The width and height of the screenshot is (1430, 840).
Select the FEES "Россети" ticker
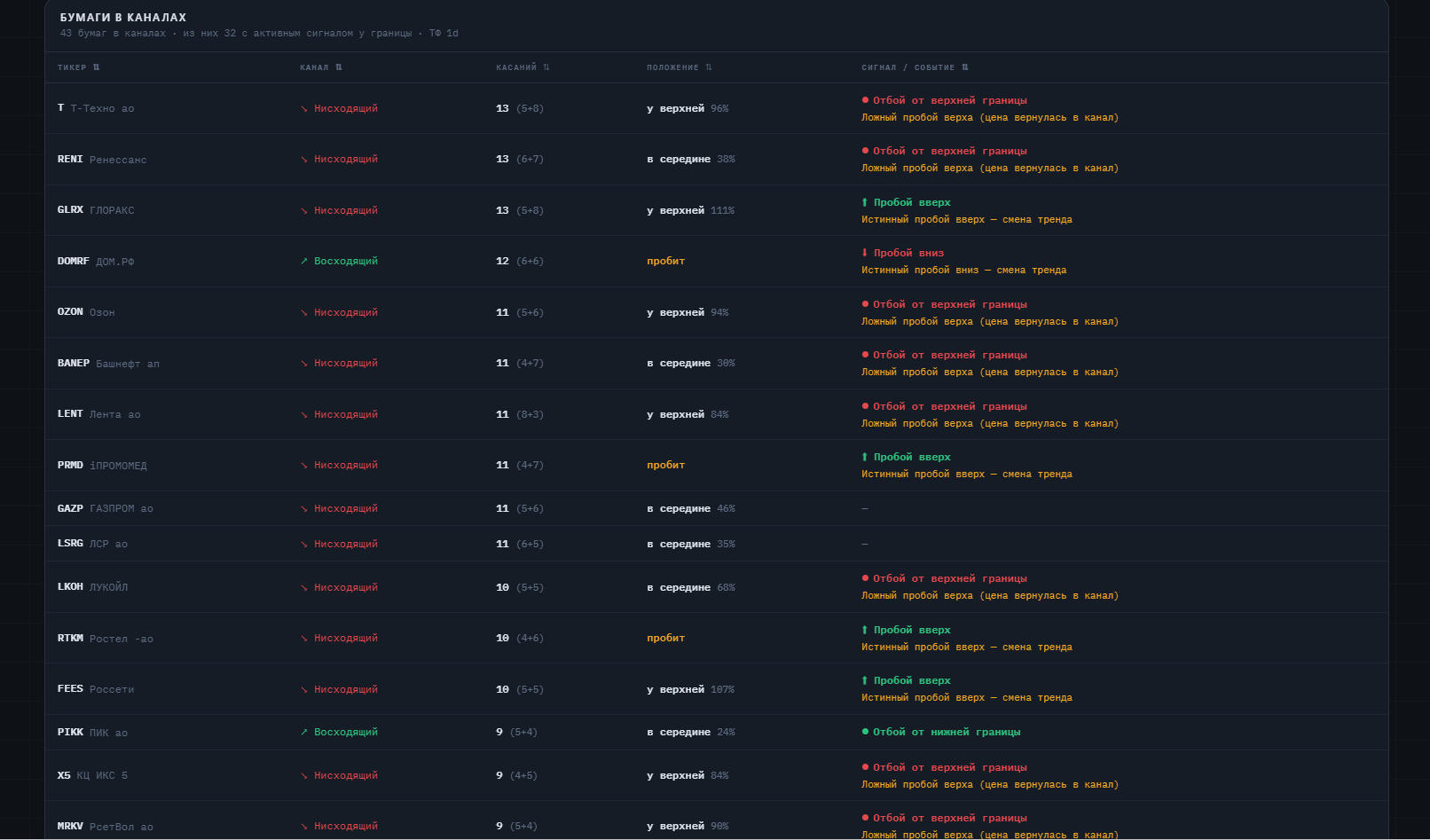96,689
